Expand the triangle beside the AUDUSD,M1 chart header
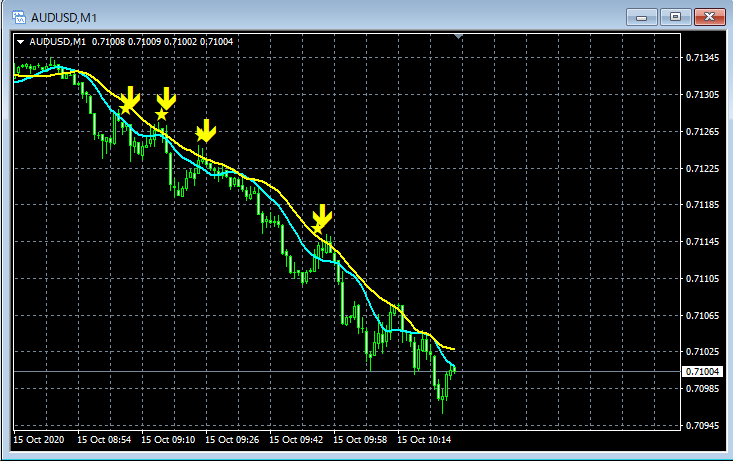This screenshot has height=461, width=733. (x=20, y=42)
